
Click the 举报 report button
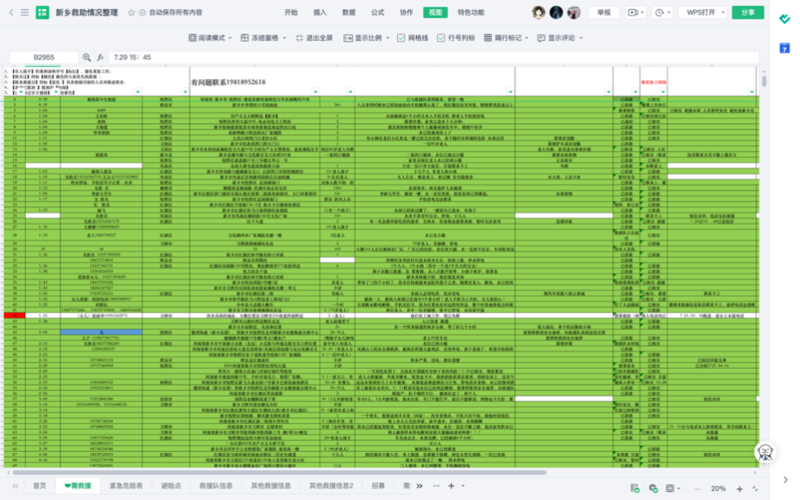tap(603, 13)
